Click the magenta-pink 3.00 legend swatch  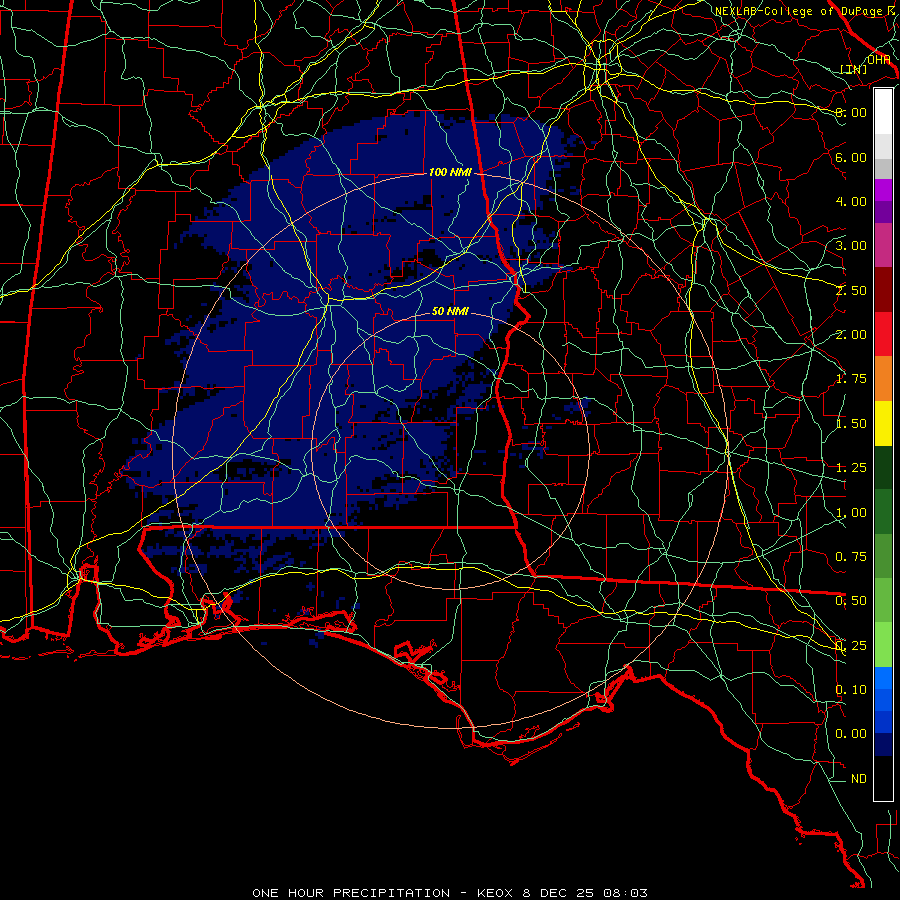pos(883,245)
